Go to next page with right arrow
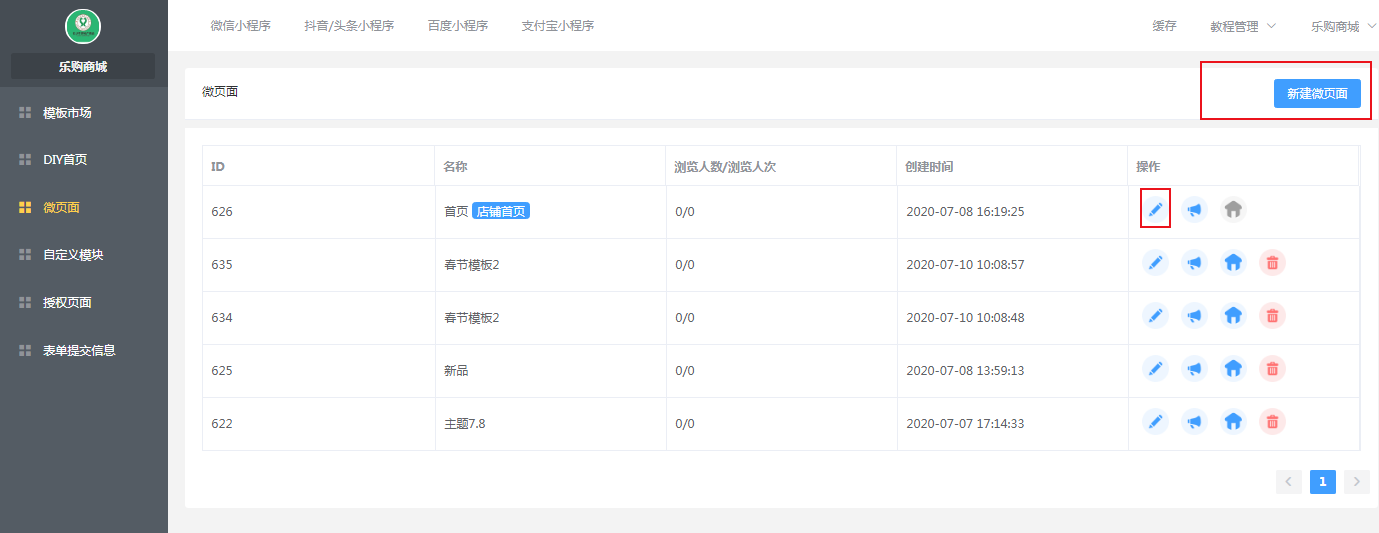This screenshot has height=533, width=1379. coord(1357,482)
